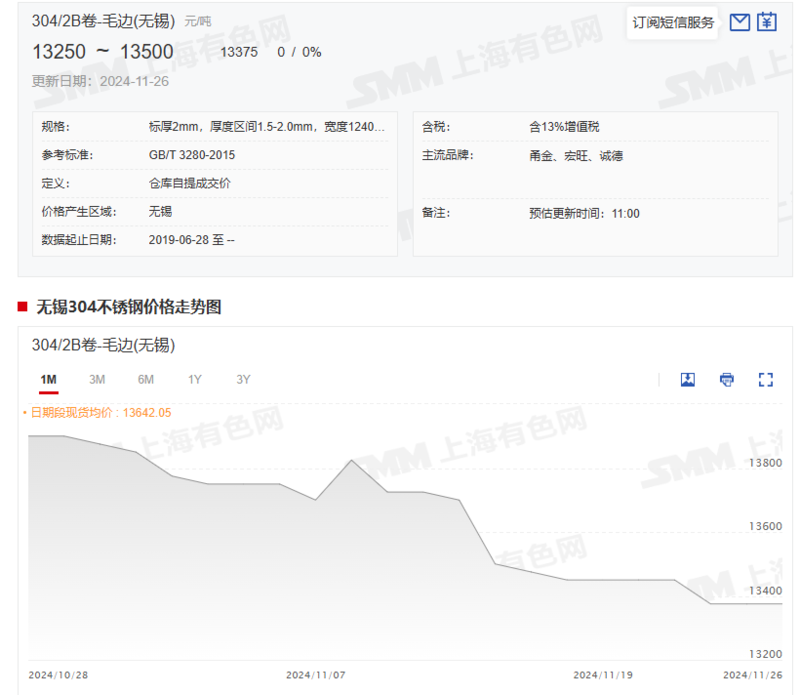Switch to the 6M time range
The height and width of the screenshot is (695, 800).
pos(145,380)
